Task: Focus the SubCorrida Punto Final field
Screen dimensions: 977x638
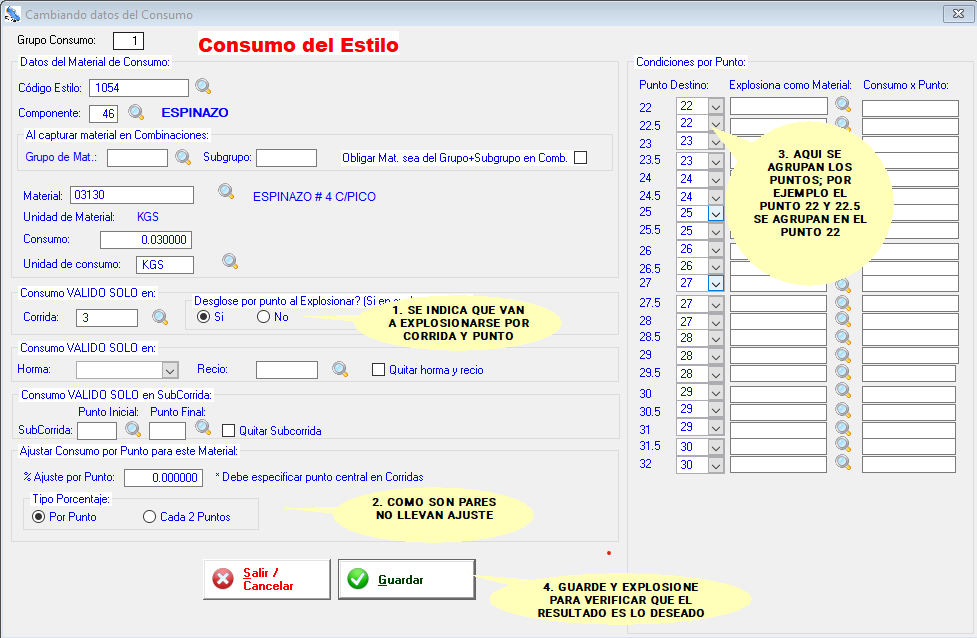Action: (x=168, y=431)
